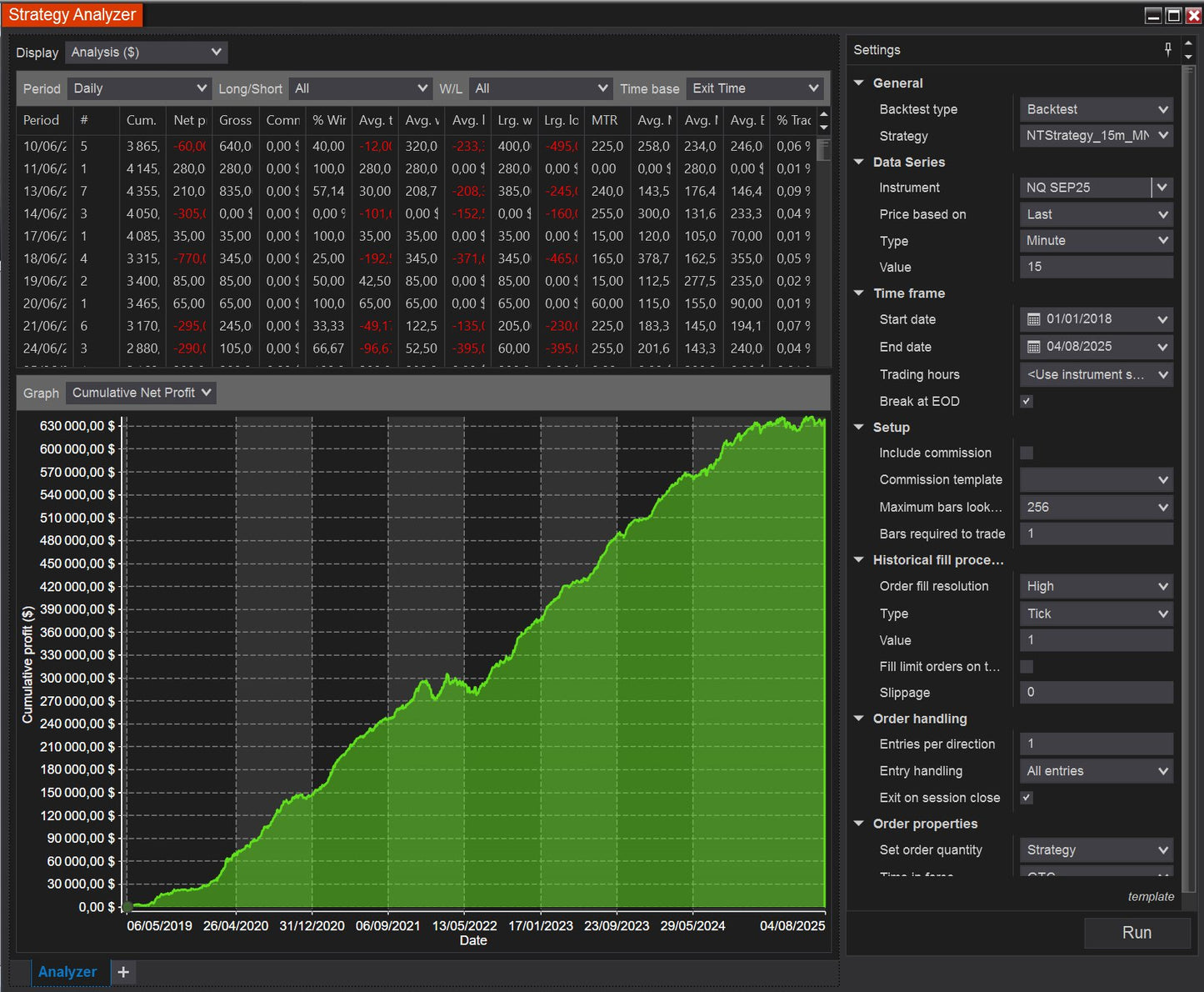Open the Start date calendar icon
The image size is (1204, 992).
(1034, 319)
